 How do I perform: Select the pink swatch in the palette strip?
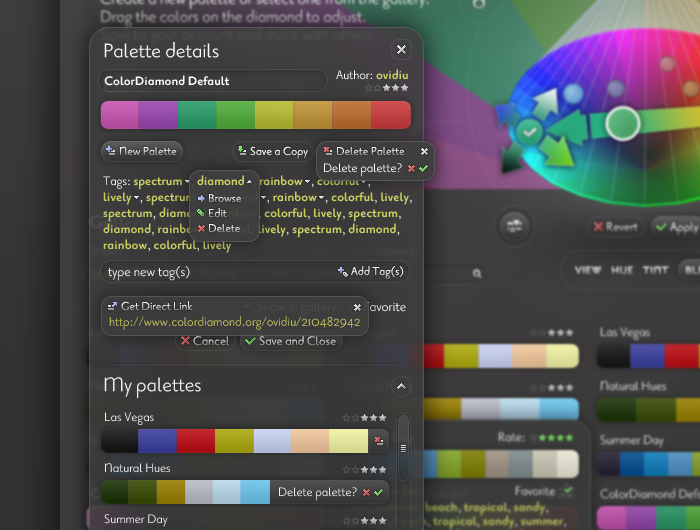pyautogui.click(x=120, y=115)
